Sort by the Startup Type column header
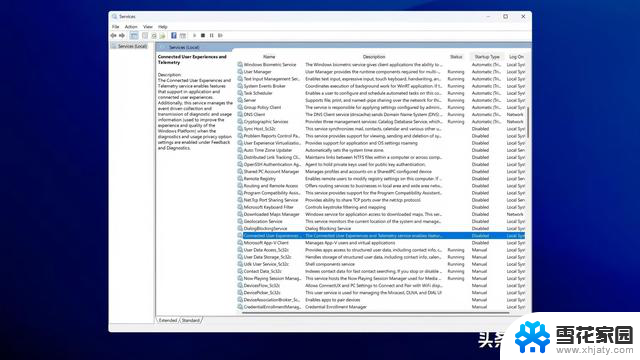 point(487,57)
